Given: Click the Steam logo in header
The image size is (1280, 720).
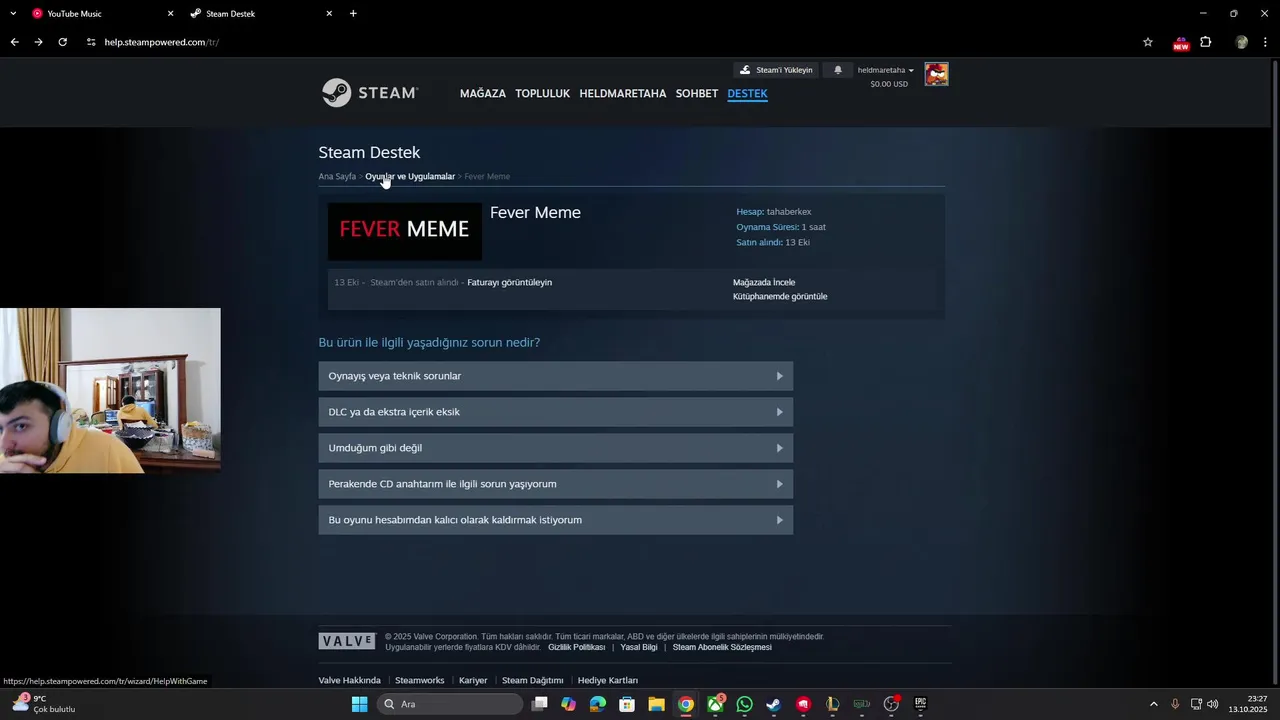Looking at the screenshot, I should point(369,93).
